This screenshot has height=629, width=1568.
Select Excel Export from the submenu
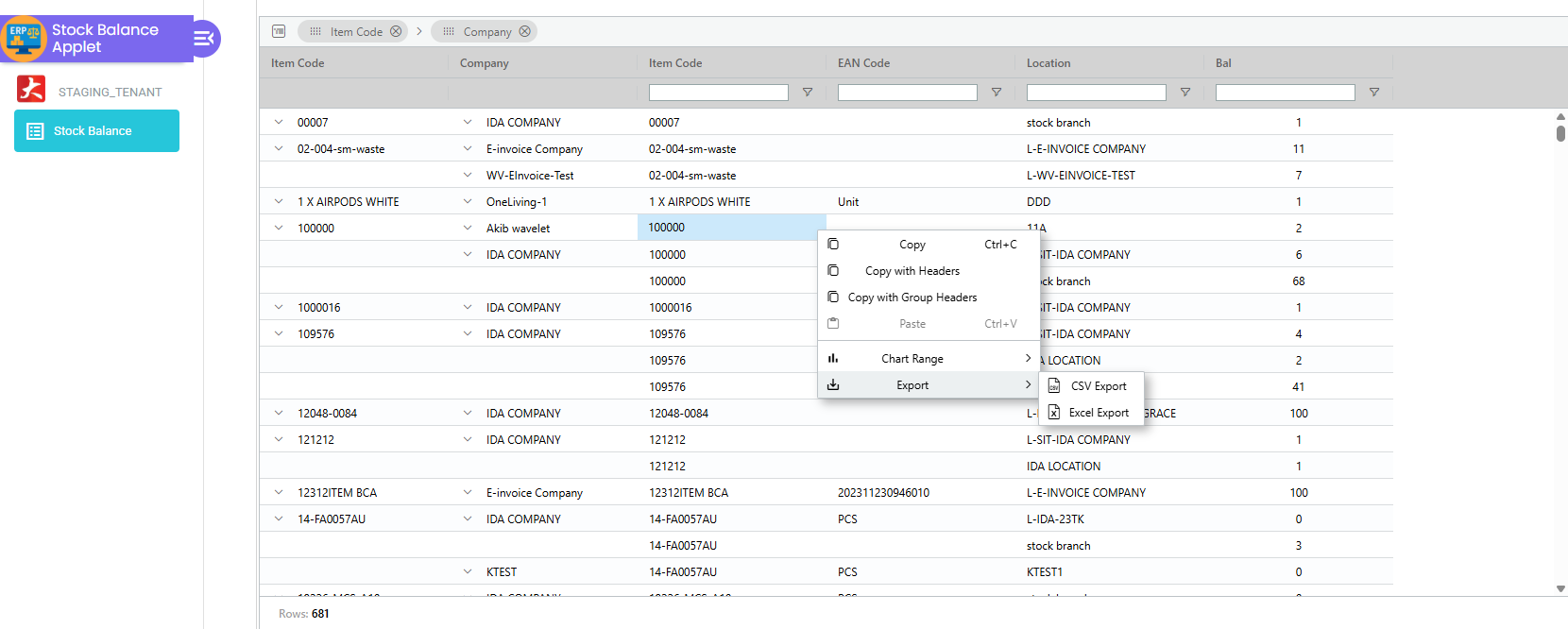(1098, 413)
